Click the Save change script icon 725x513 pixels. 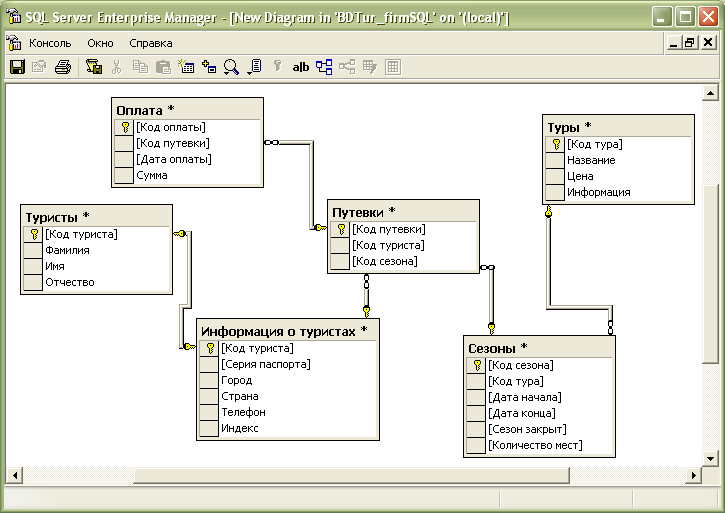[94, 67]
